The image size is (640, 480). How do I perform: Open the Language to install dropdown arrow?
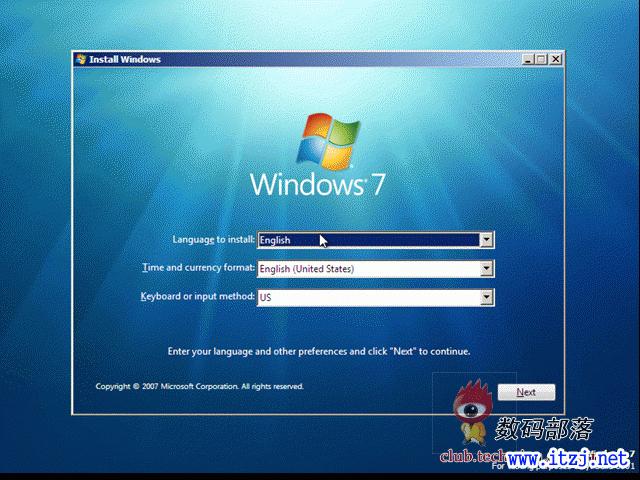[486, 240]
